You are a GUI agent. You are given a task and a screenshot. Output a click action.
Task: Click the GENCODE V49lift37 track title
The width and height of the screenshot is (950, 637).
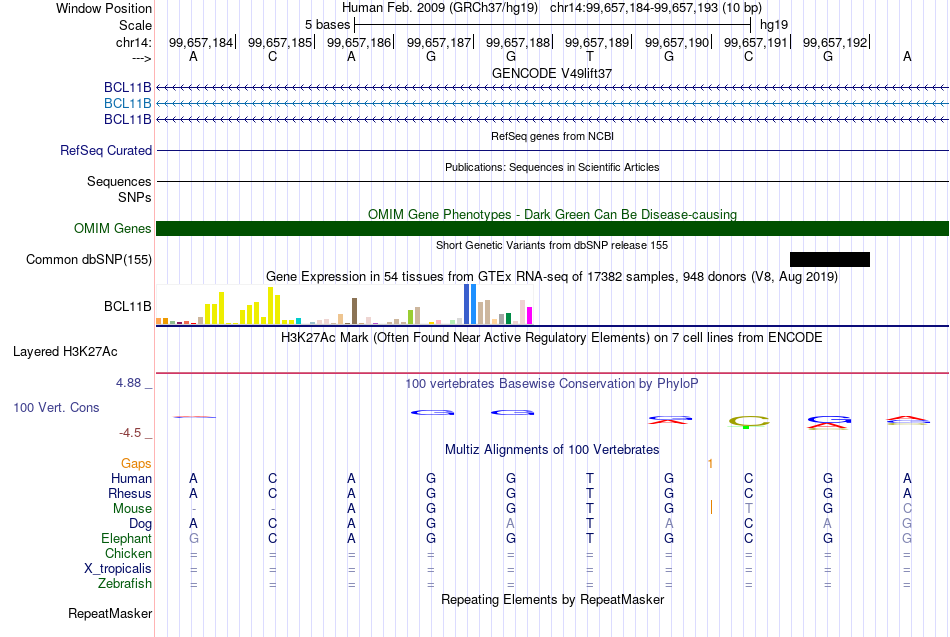[552, 73]
